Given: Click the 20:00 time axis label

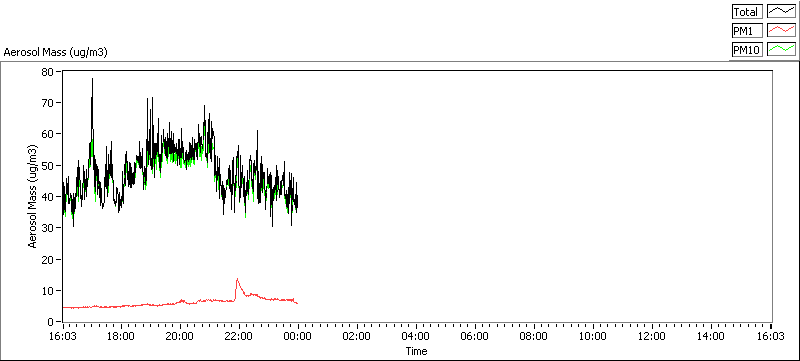Looking at the screenshot, I should coord(181,336).
